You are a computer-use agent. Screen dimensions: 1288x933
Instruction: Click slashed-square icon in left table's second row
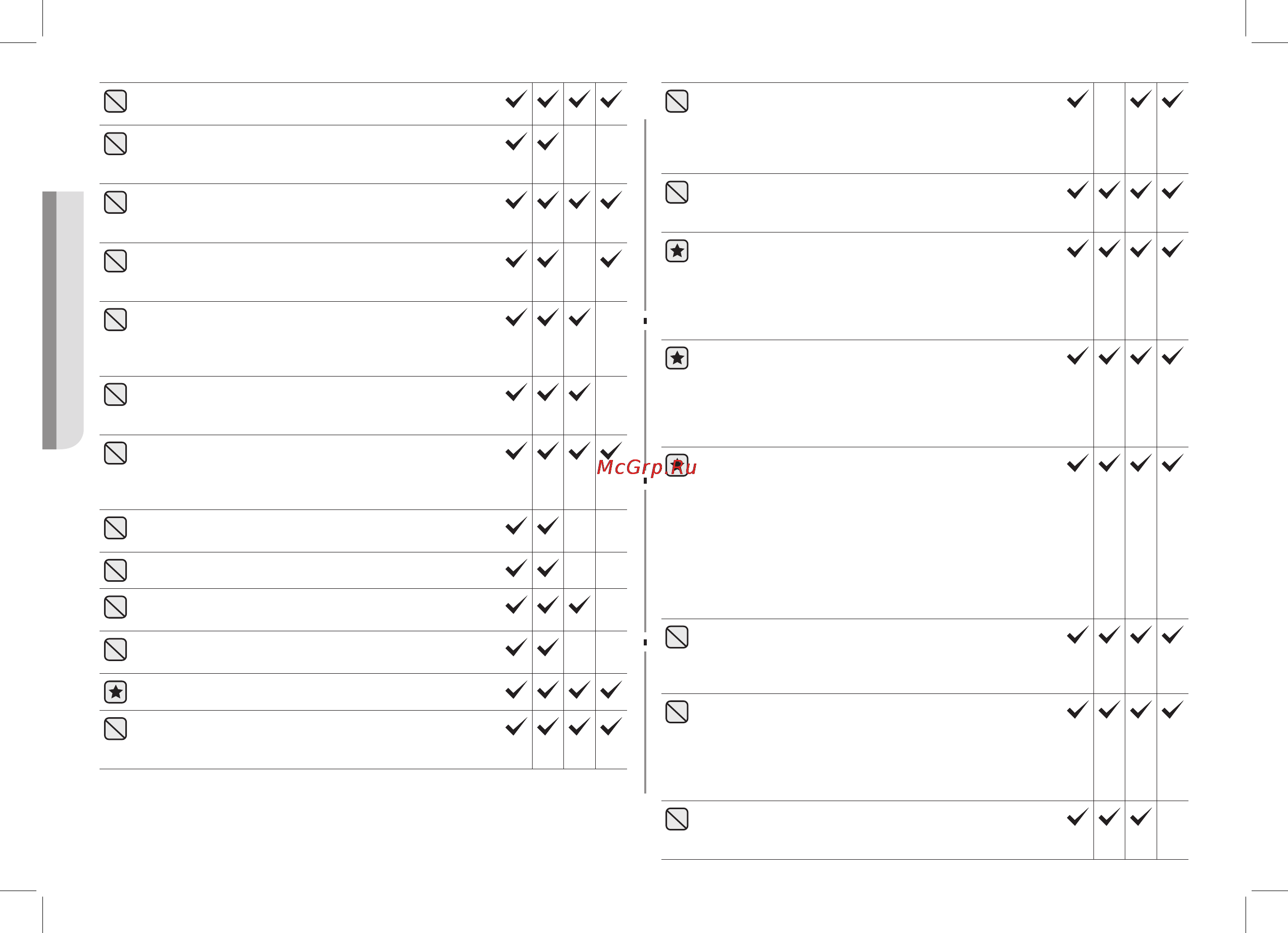(x=115, y=144)
